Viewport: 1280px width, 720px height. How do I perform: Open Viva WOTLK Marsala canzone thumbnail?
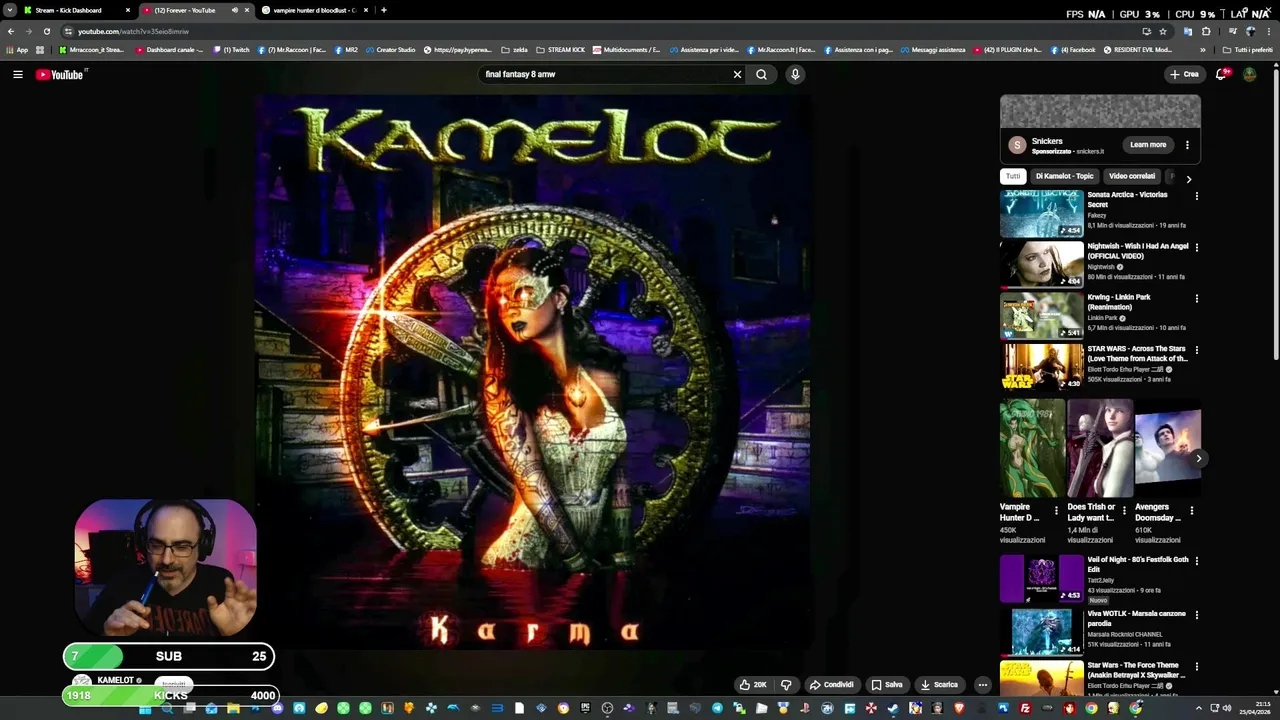pyautogui.click(x=1042, y=632)
